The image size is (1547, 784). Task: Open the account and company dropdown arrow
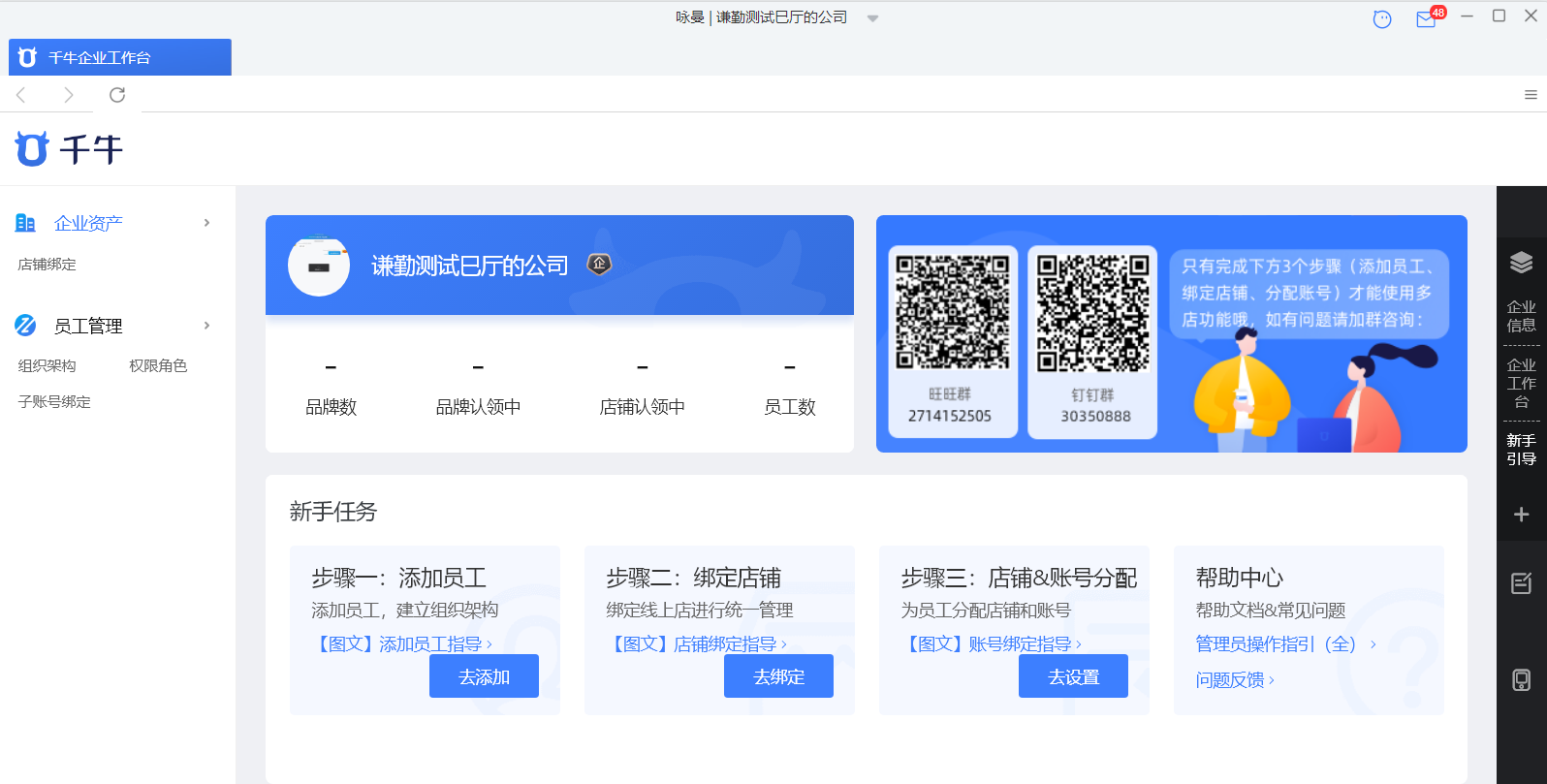point(872,18)
